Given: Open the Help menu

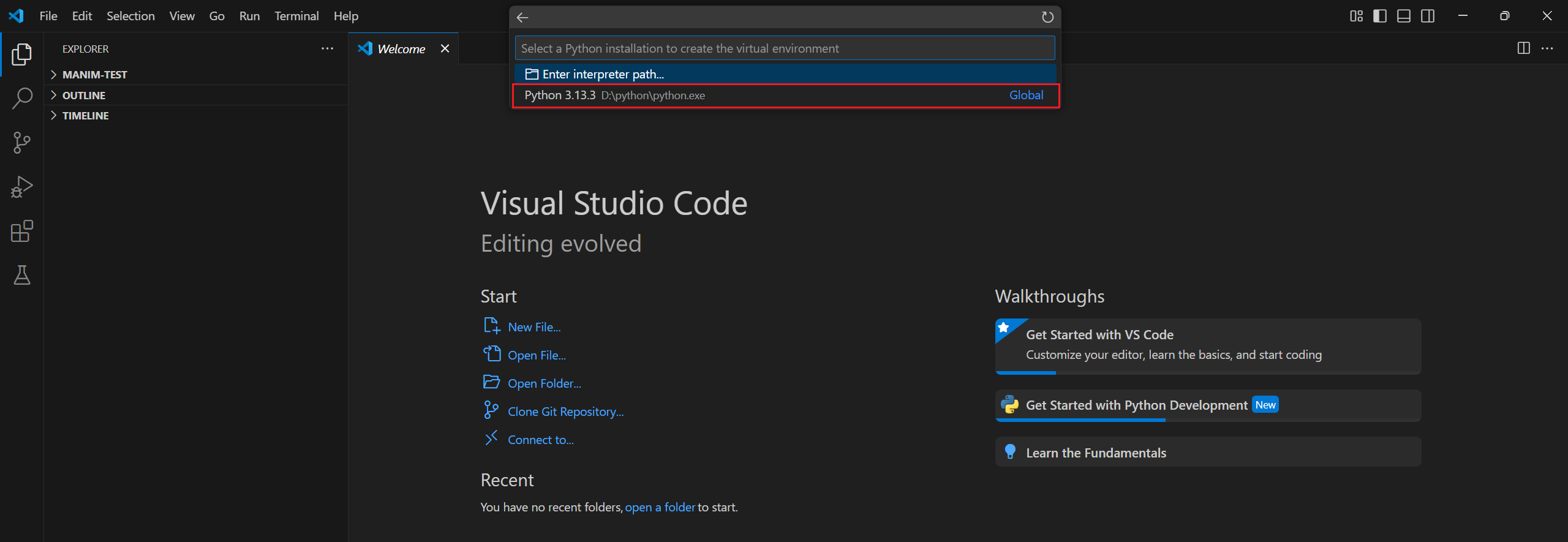Looking at the screenshot, I should tap(346, 16).
